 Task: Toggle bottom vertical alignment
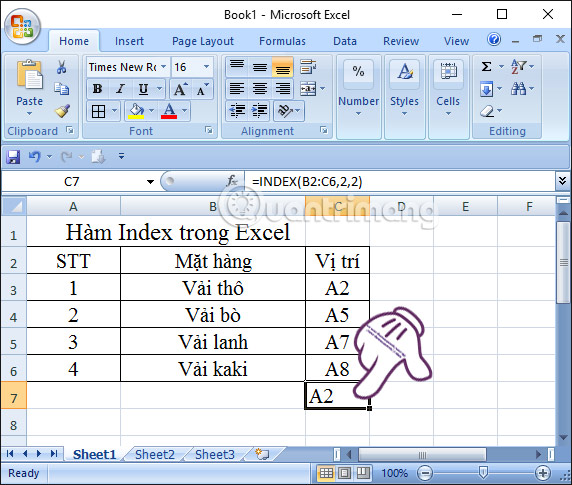click(x=282, y=66)
